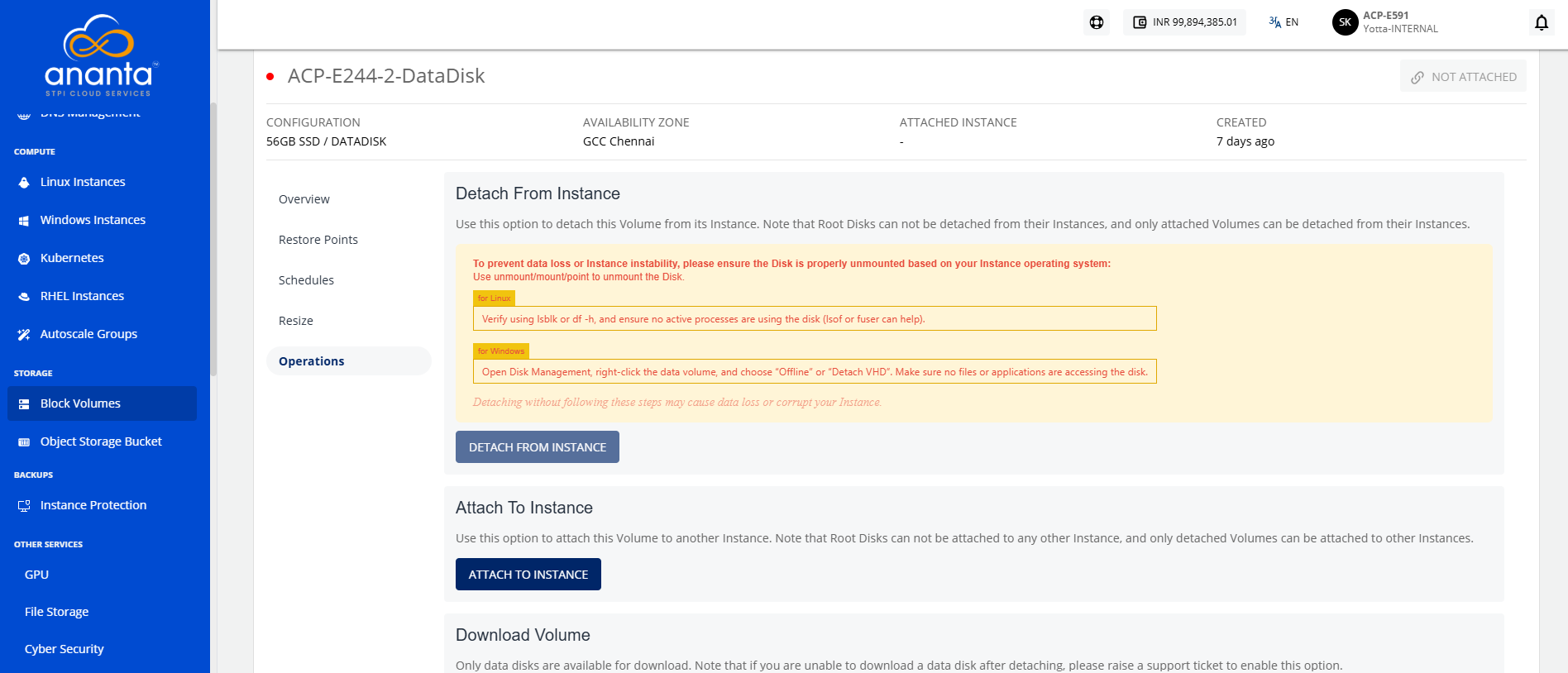Click the RHEL Instances hat icon
This screenshot has width=1568, height=673.
pos(24,296)
